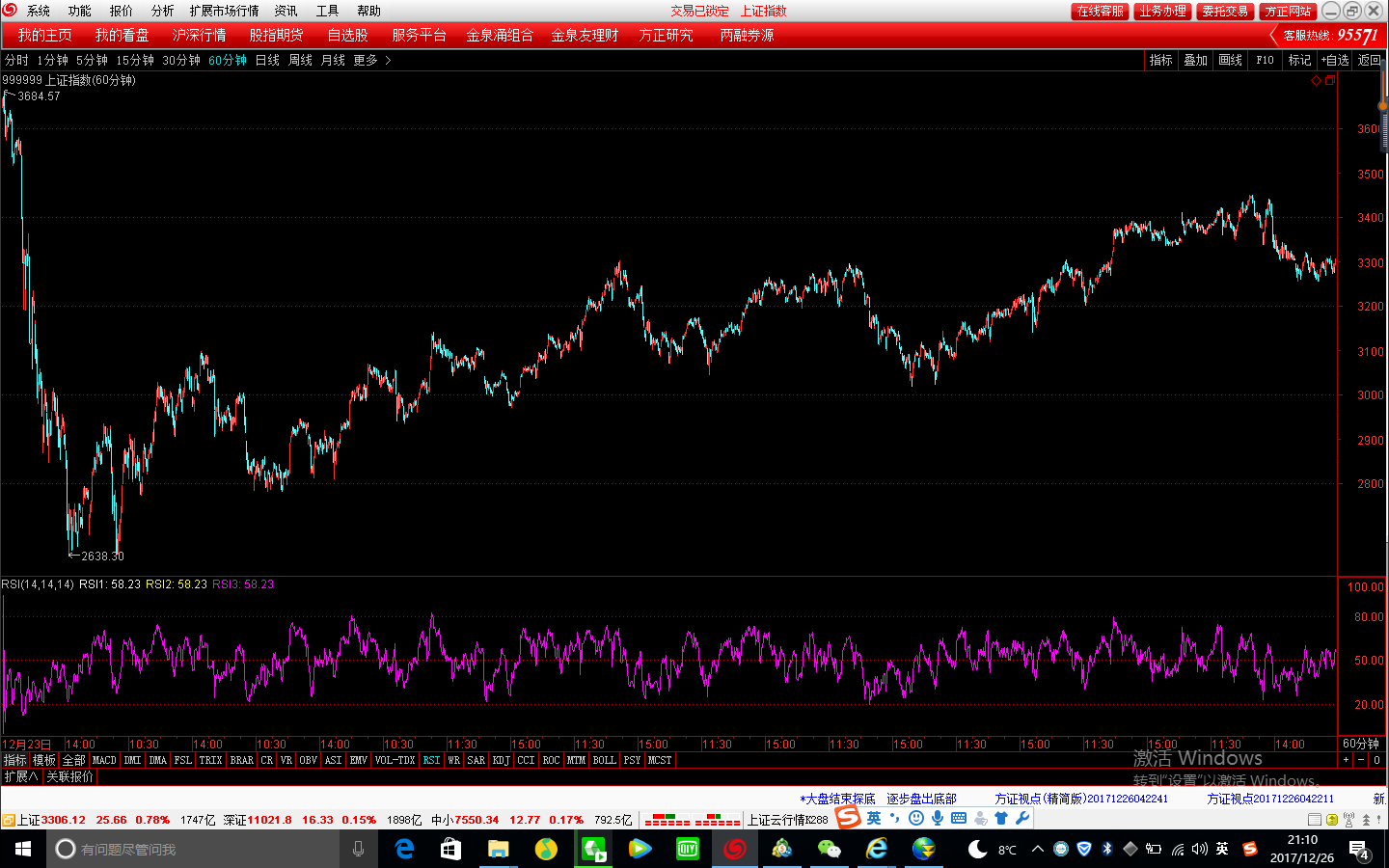1389x868 pixels.
Task: Switch chart period to 5分钟
Action: (x=92, y=60)
